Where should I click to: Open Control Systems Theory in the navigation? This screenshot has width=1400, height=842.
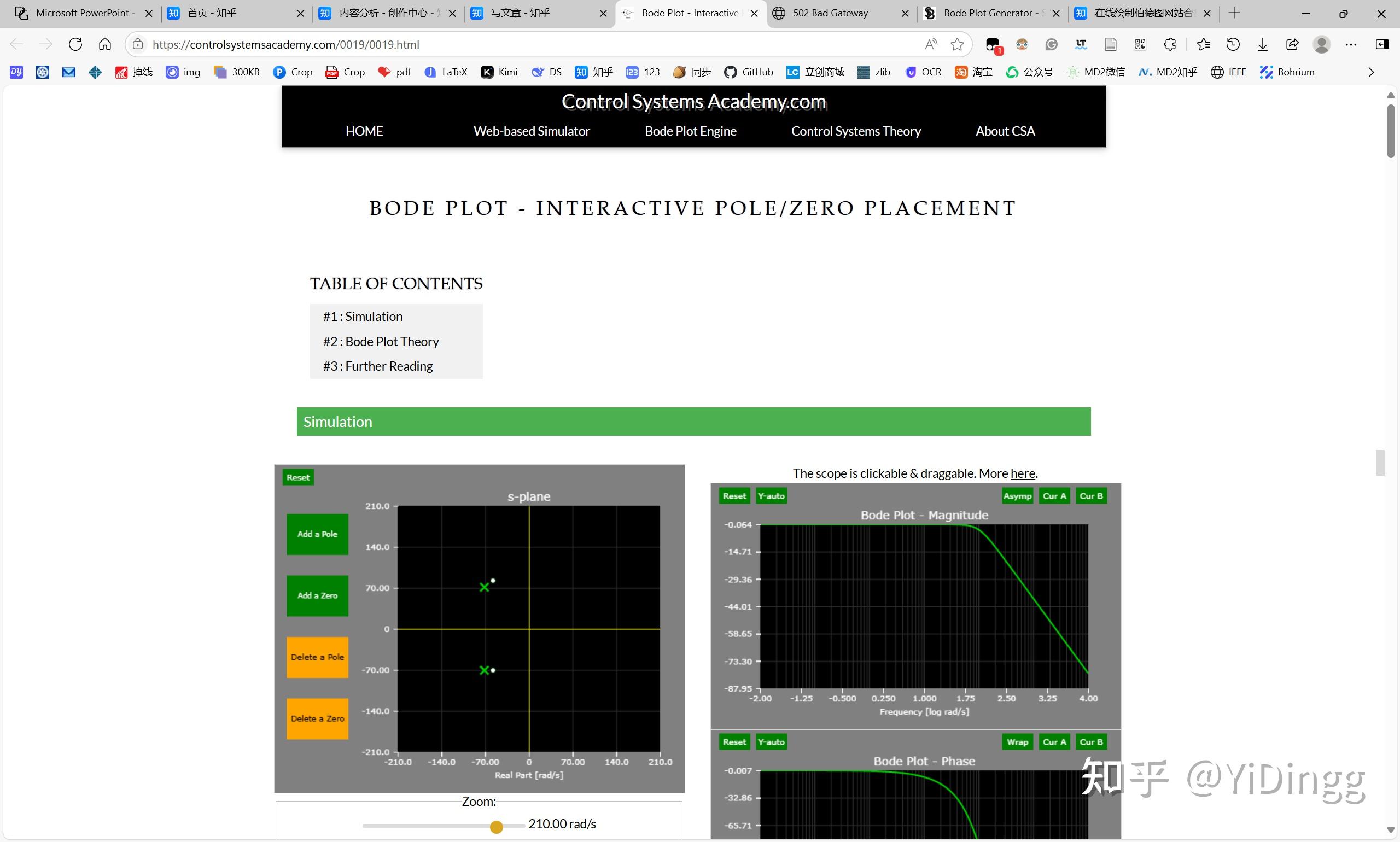click(x=856, y=131)
